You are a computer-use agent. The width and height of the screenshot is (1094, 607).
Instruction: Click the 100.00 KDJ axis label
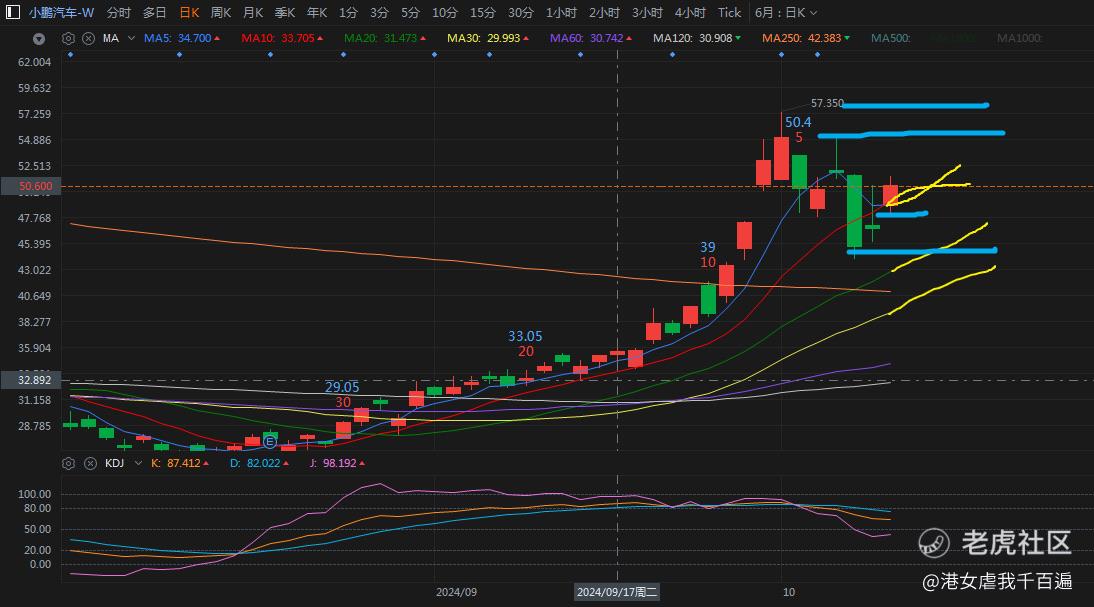coord(34,494)
